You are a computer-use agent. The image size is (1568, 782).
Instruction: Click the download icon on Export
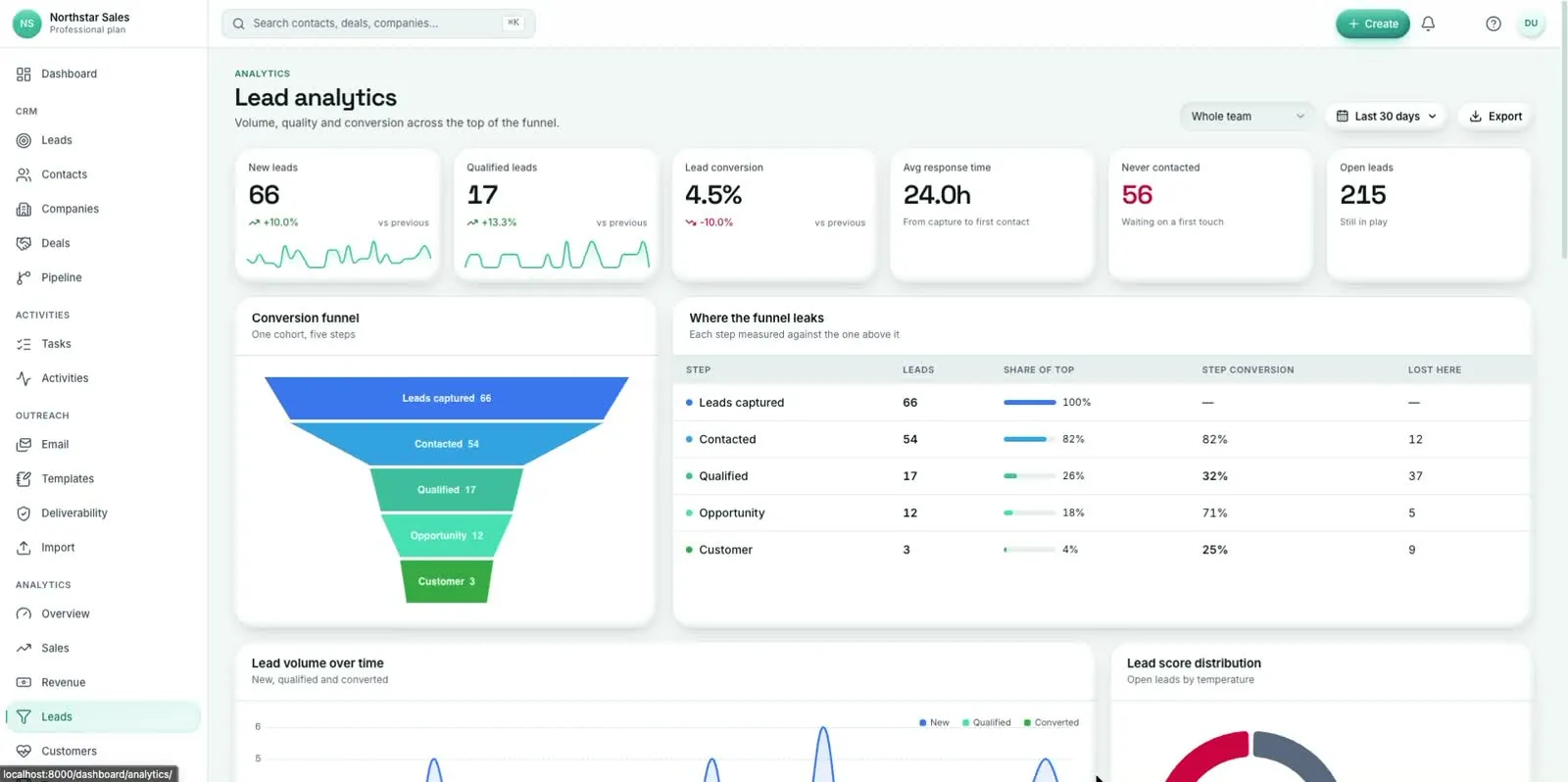click(1475, 116)
